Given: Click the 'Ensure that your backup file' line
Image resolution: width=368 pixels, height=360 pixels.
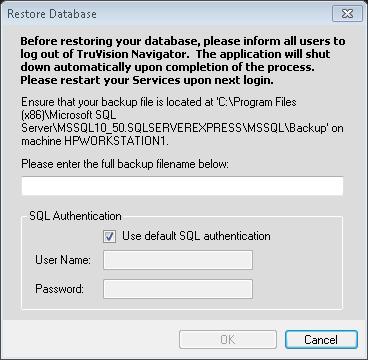Looking at the screenshot, I should pos(159,102).
